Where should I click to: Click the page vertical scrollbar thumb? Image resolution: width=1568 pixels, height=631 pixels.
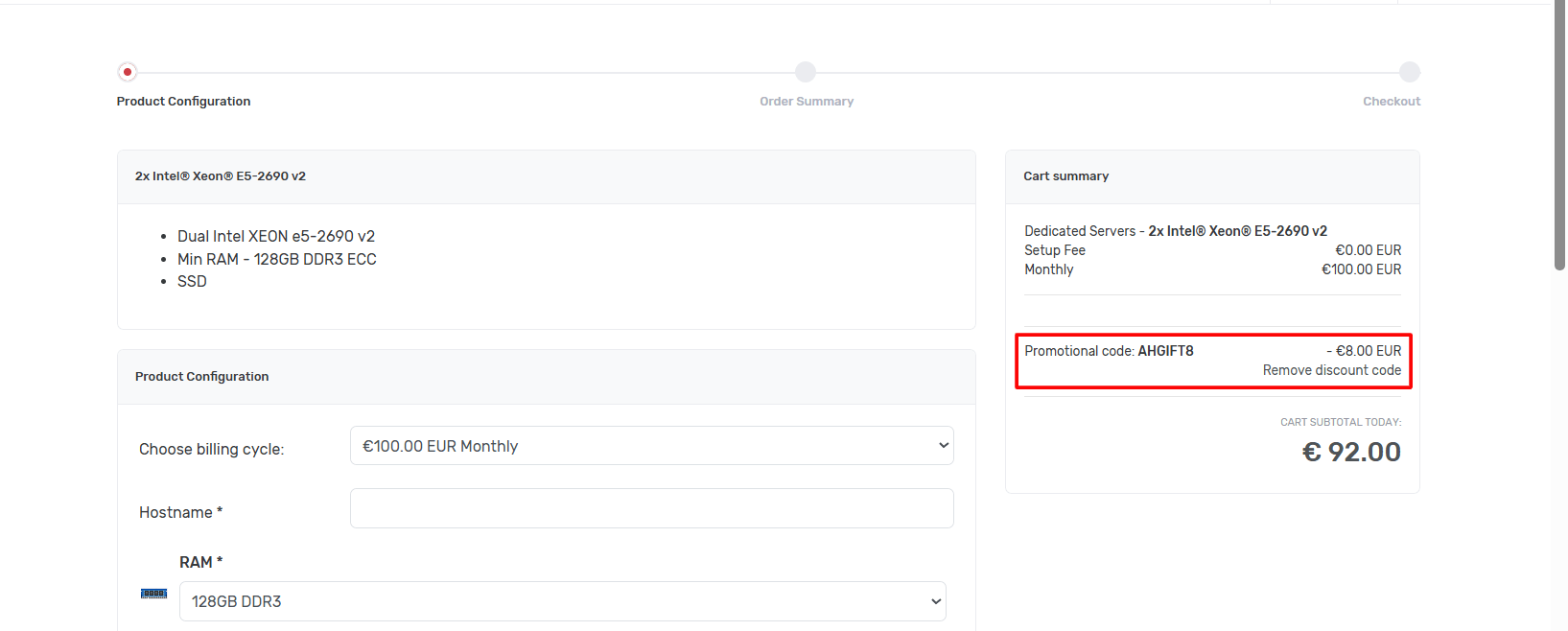1560,134
